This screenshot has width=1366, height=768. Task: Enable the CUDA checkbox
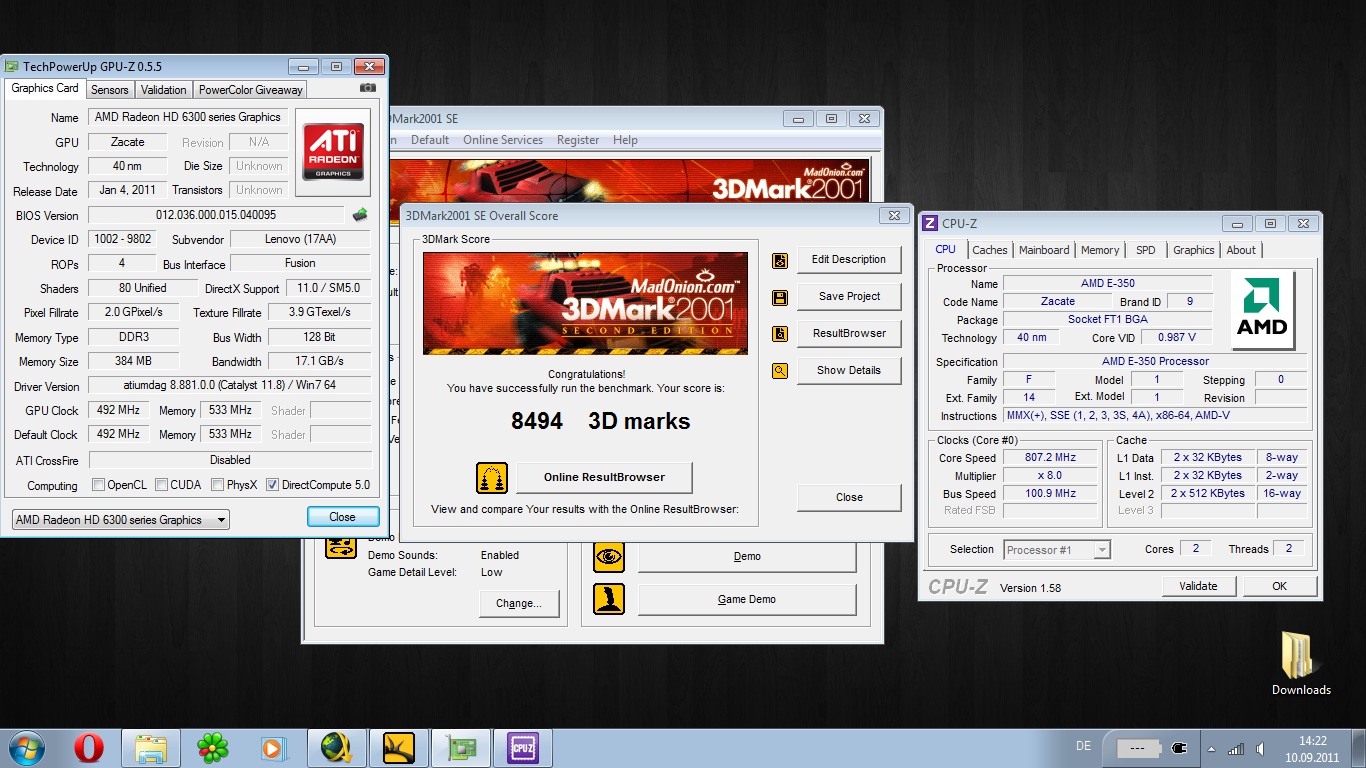pos(162,485)
